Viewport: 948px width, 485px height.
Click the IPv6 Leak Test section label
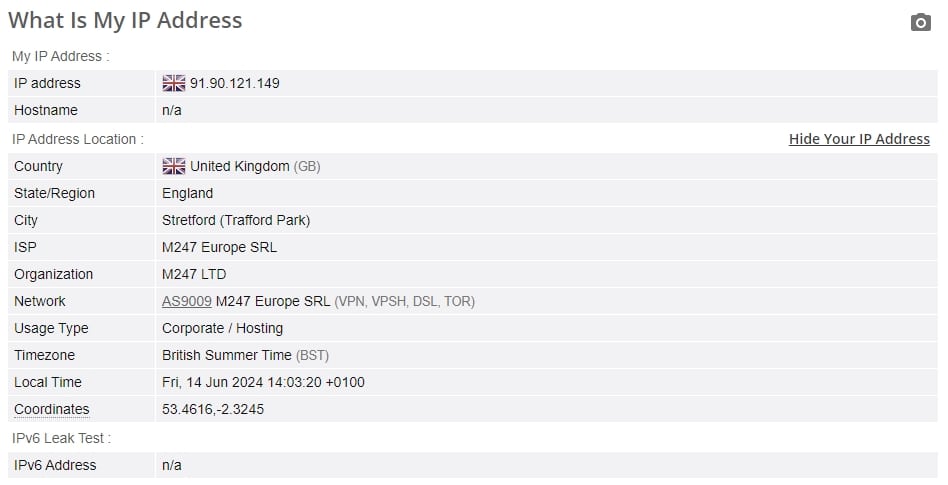[62, 438]
